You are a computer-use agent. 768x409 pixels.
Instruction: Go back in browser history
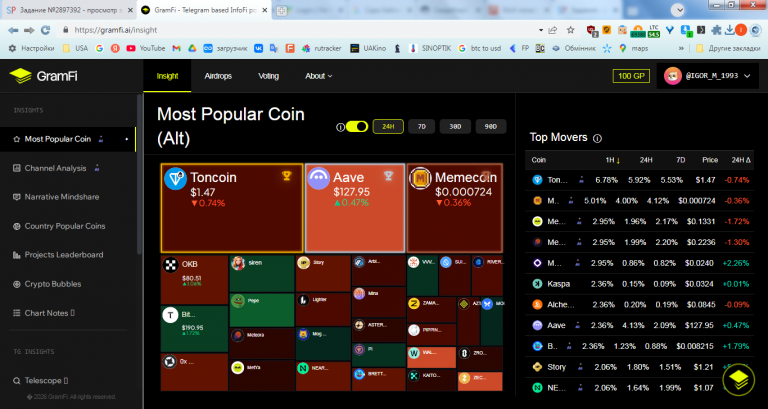13,30
